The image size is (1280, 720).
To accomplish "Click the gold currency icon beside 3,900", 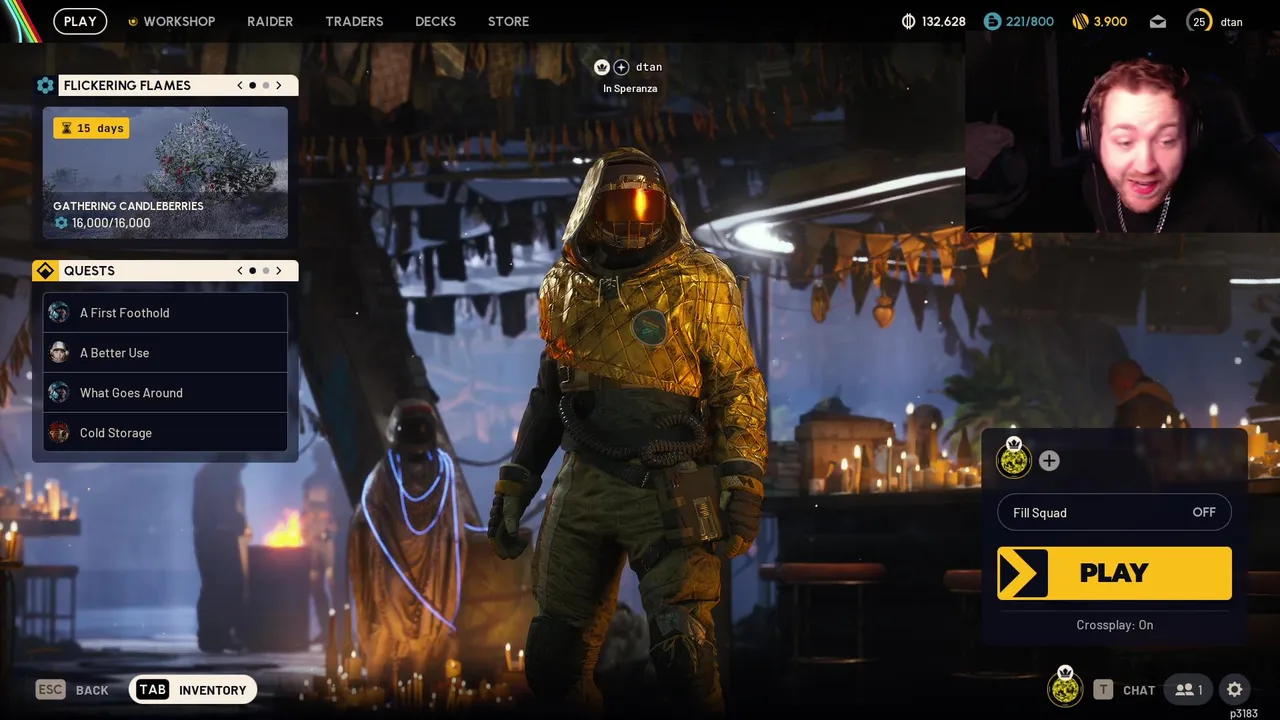I will click(1080, 21).
